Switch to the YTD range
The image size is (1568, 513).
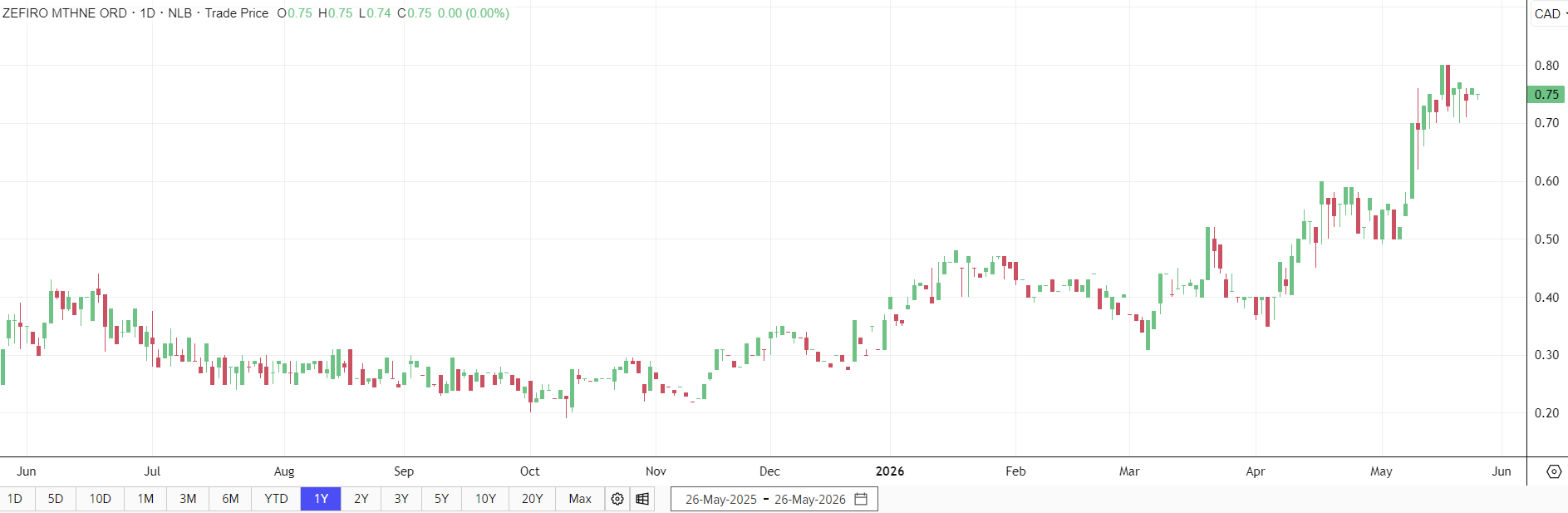pos(276,499)
